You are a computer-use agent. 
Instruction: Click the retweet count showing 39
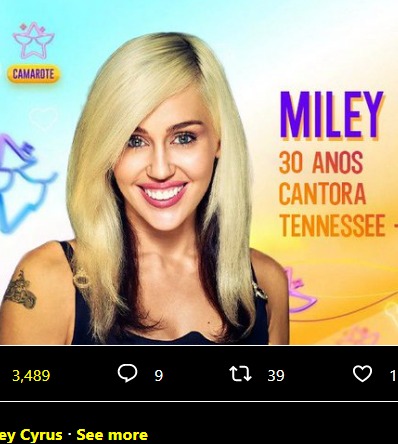pos(276,376)
